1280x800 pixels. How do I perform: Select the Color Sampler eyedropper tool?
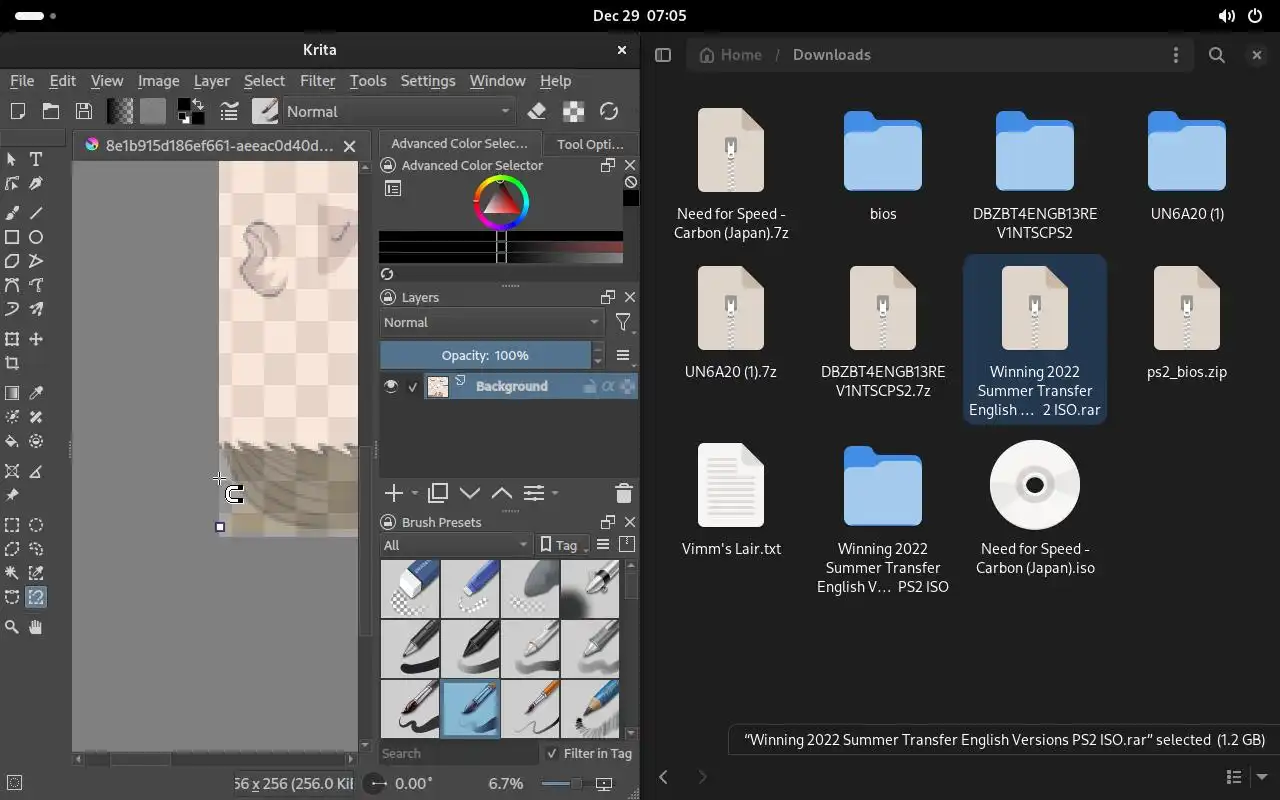click(36, 393)
